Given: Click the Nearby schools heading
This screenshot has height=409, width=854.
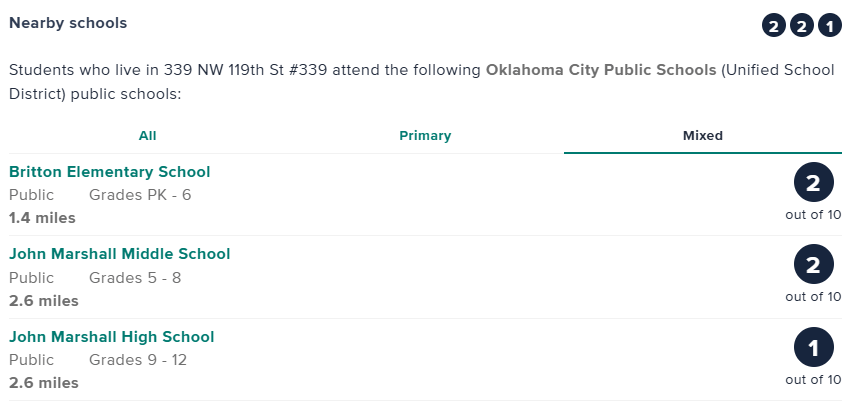Looking at the screenshot, I should tap(68, 22).
